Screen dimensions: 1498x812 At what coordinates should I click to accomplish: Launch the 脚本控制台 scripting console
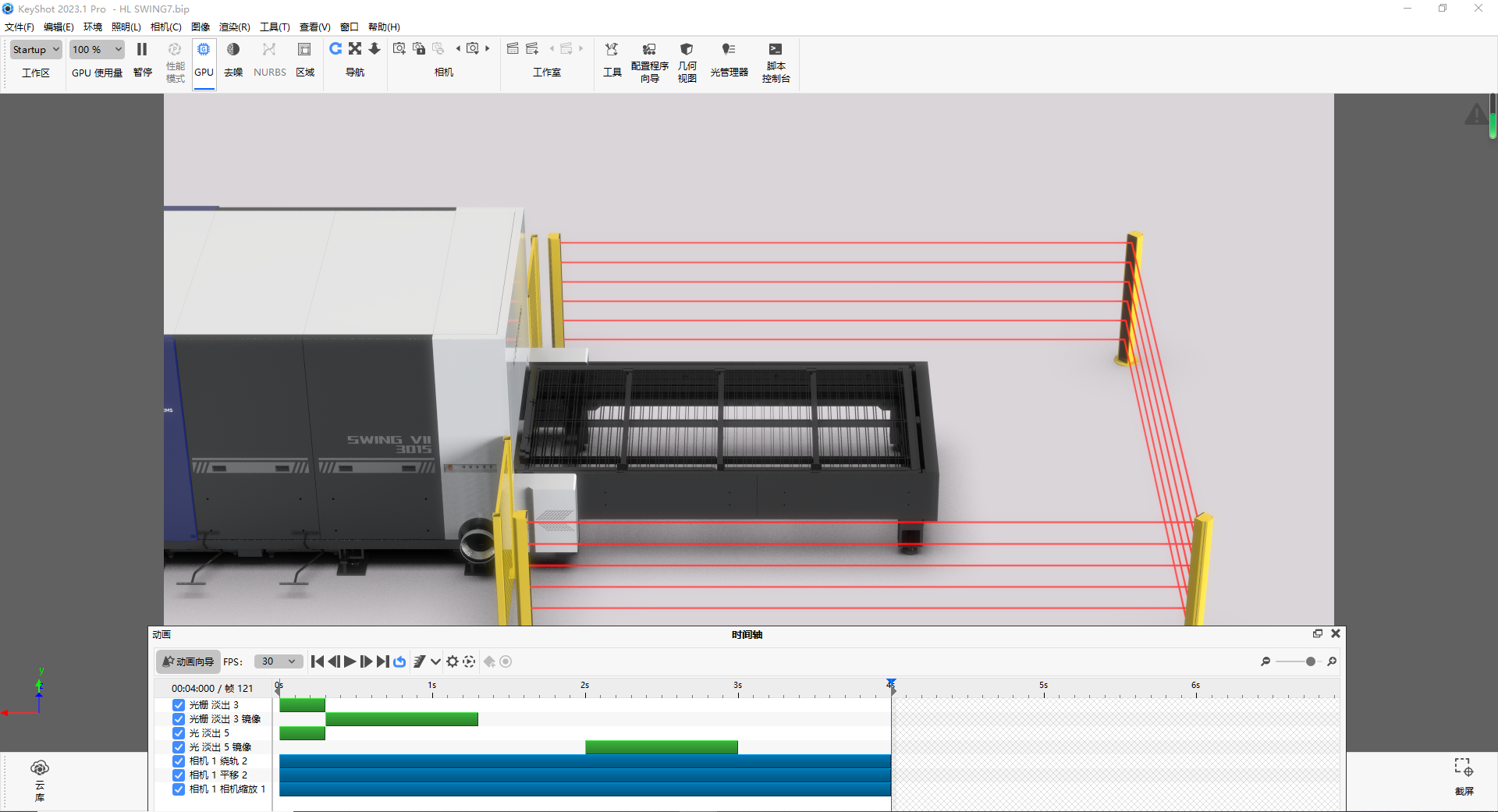(x=776, y=59)
